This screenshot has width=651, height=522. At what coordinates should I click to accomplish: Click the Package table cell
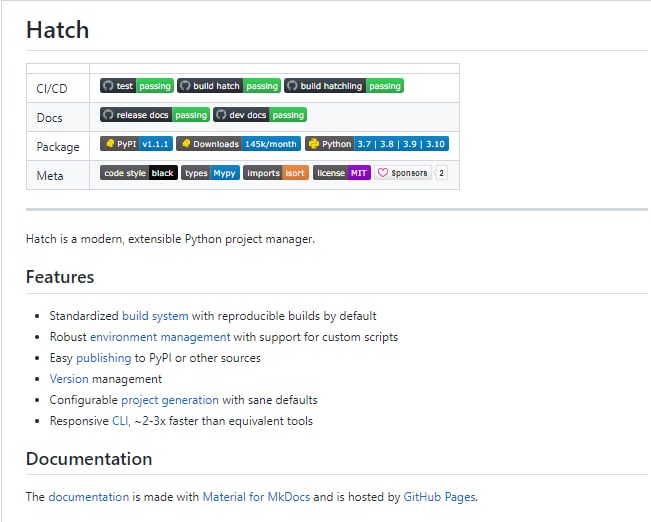click(x=58, y=146)
